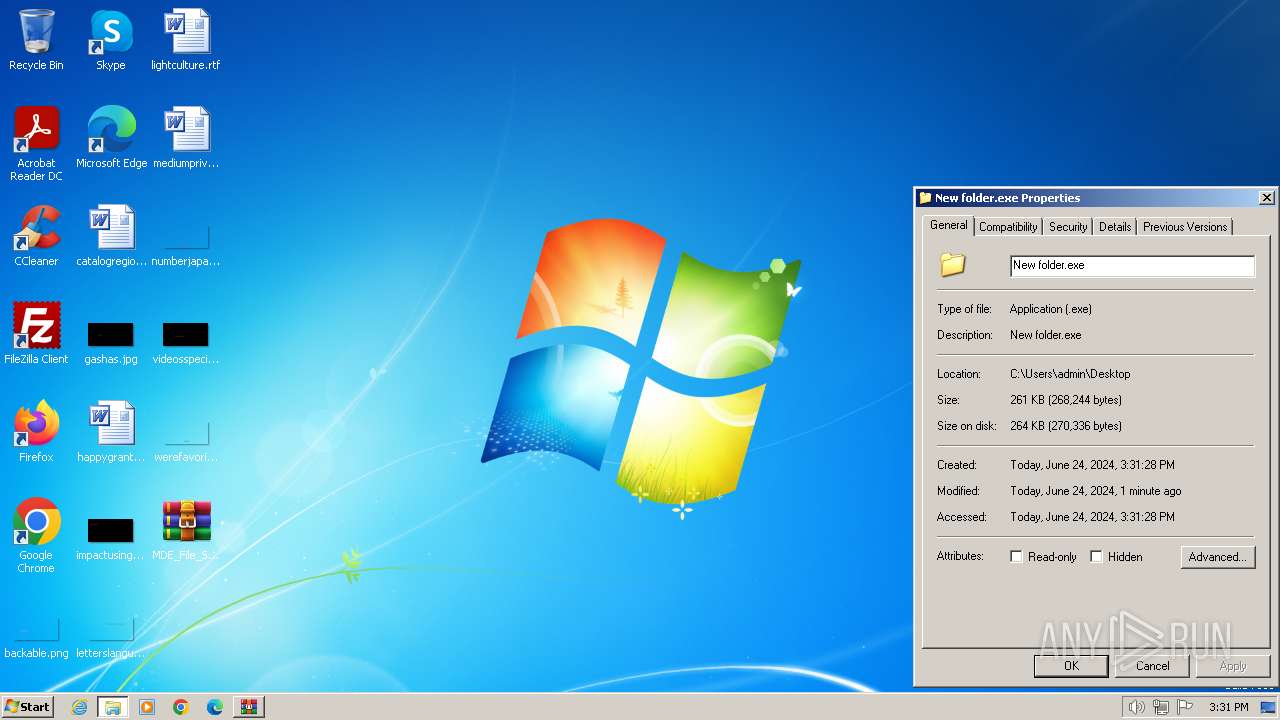The height and width of the screenshot is (720, 1280).
Task: Open the Action Center flag icon
Action: pyautogui.click(x=1185, y=707)
